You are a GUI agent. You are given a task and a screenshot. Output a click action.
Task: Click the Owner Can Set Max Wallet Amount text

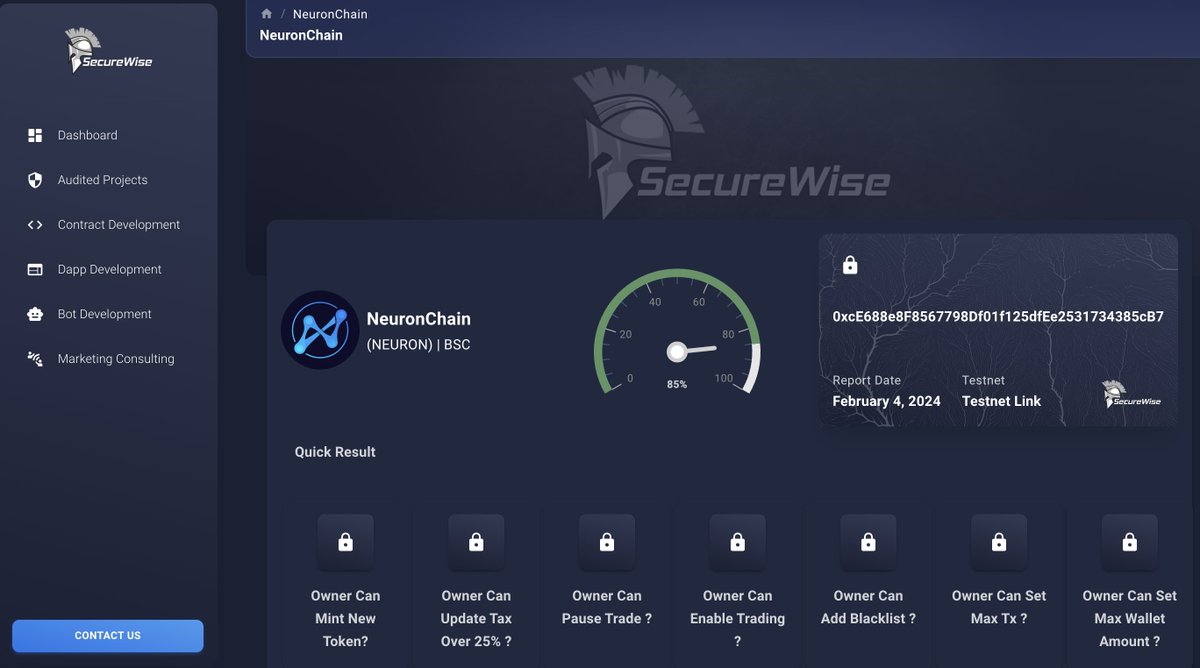pos(1130,618)
